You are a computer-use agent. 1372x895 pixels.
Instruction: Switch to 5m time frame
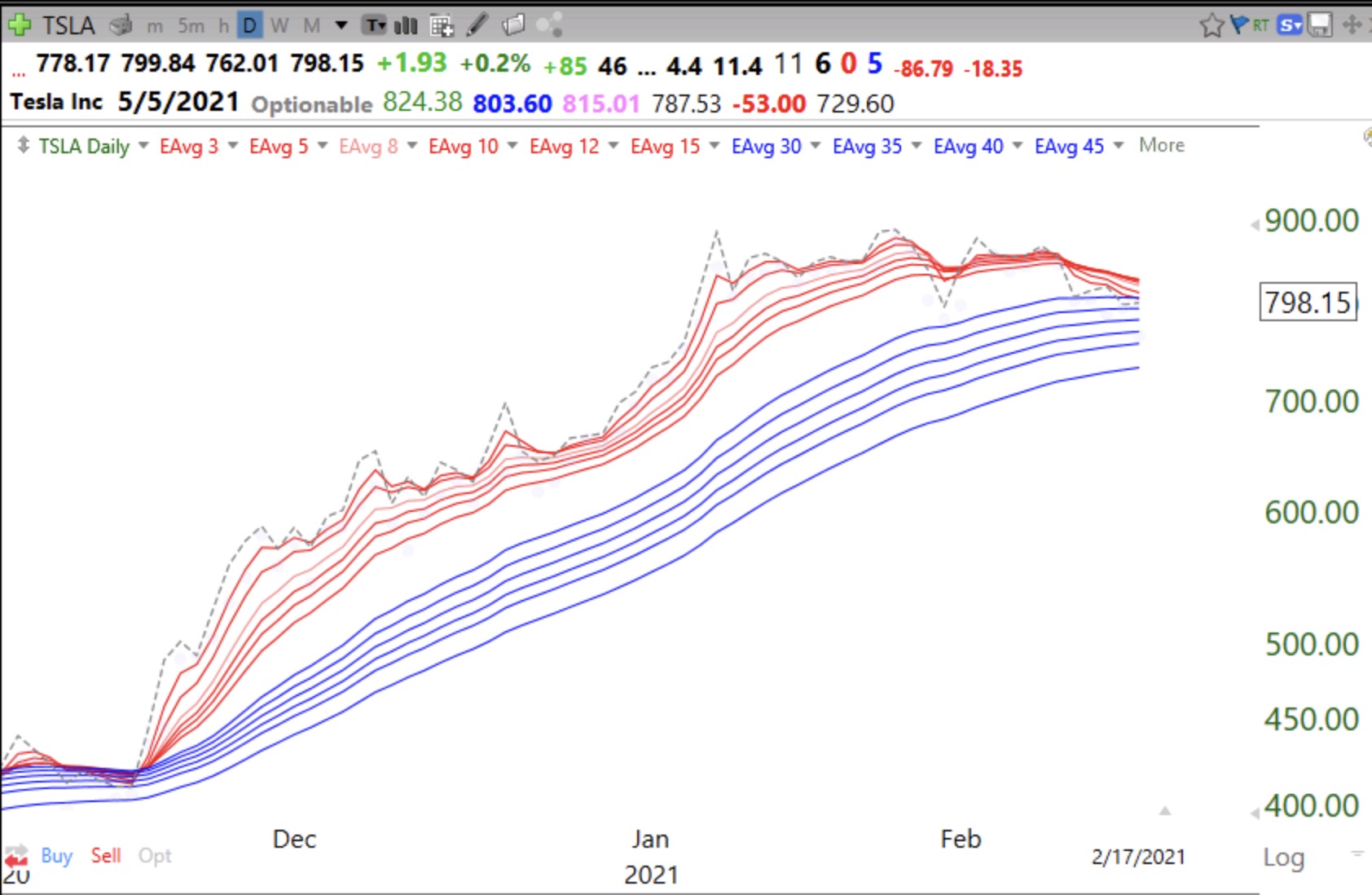pos(191,26)
